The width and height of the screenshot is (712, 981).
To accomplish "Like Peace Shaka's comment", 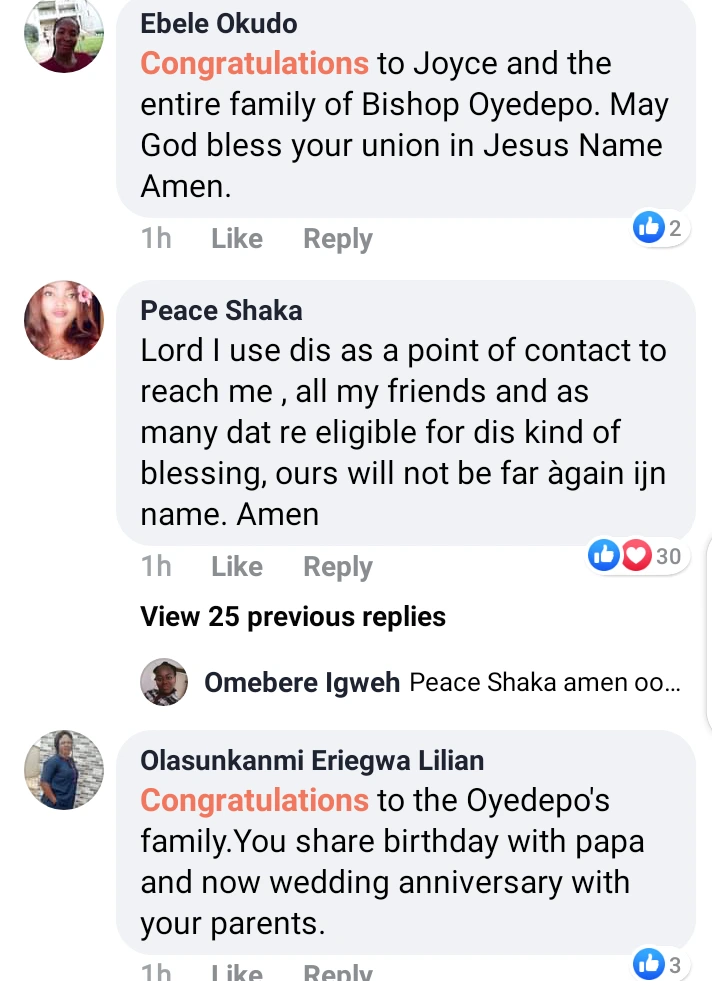I will 237,567.
